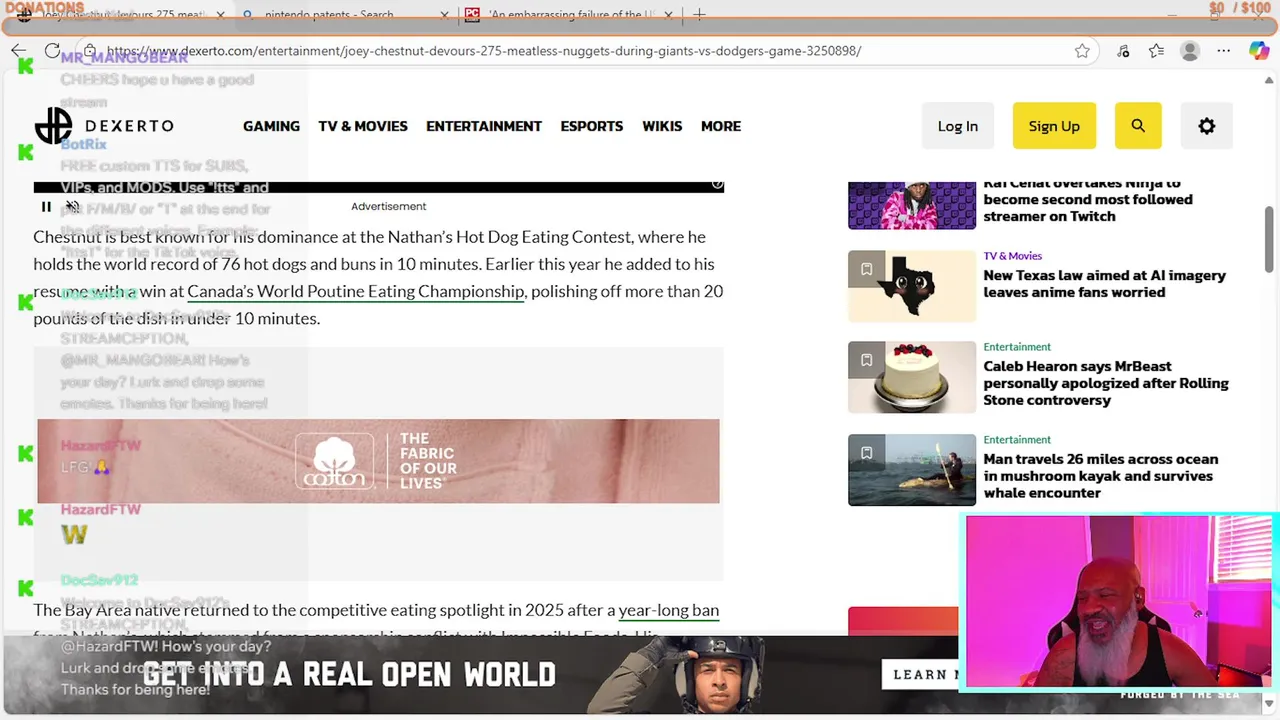The width and height of the screenshot is (1280, 720).
Task: Click Entertainment label above Caleb Hearon headline
Action: pyautogui.click(x=1017, y=347)
